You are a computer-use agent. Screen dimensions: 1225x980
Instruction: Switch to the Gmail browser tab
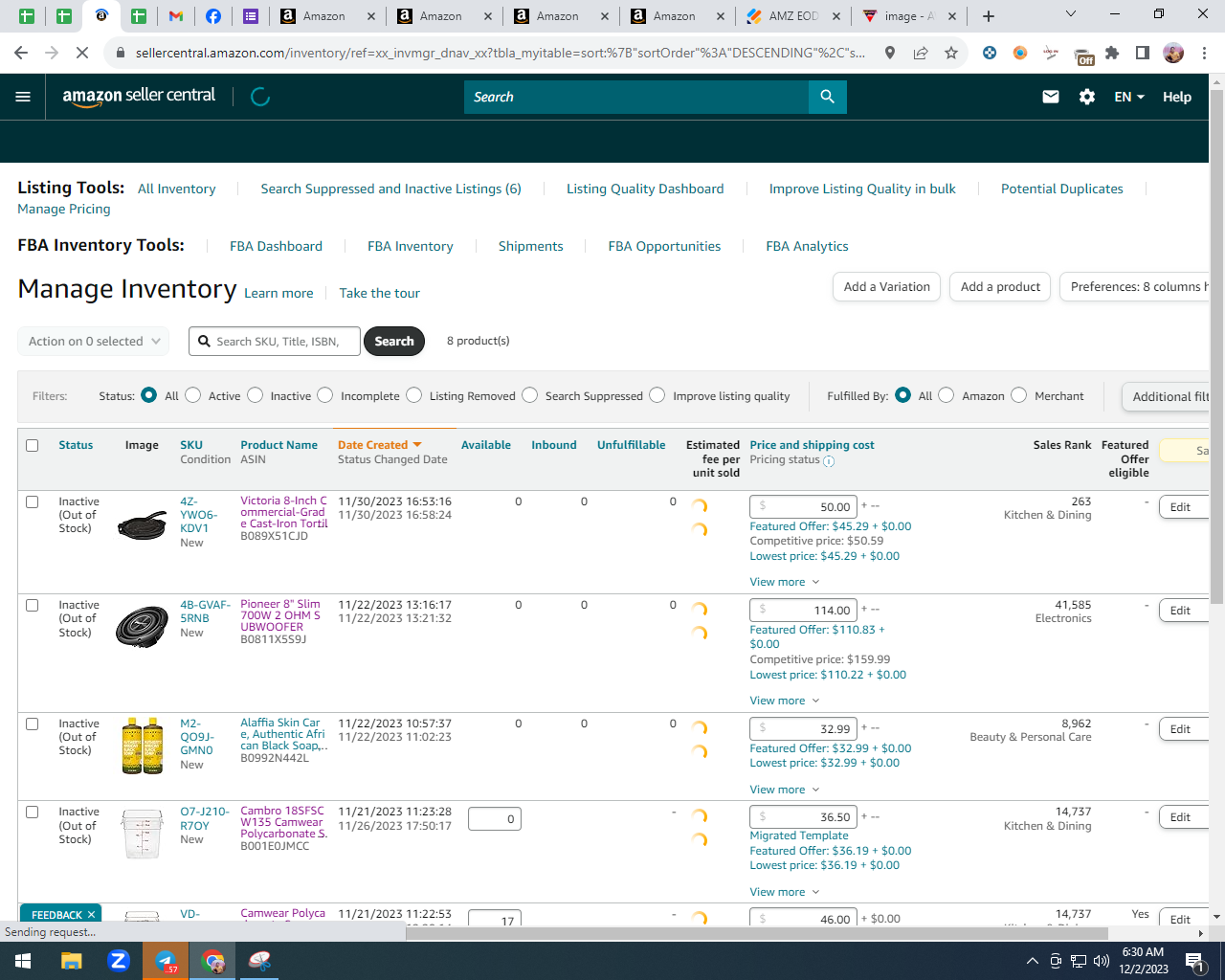pyautogui.click(x=175, y=16)
